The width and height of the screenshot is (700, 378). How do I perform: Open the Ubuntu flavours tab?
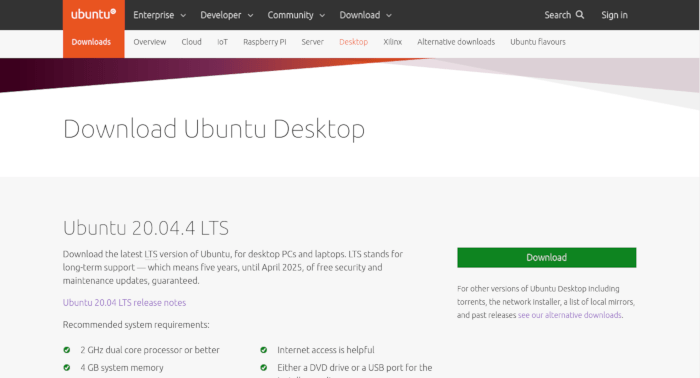(x=538, y=42)
